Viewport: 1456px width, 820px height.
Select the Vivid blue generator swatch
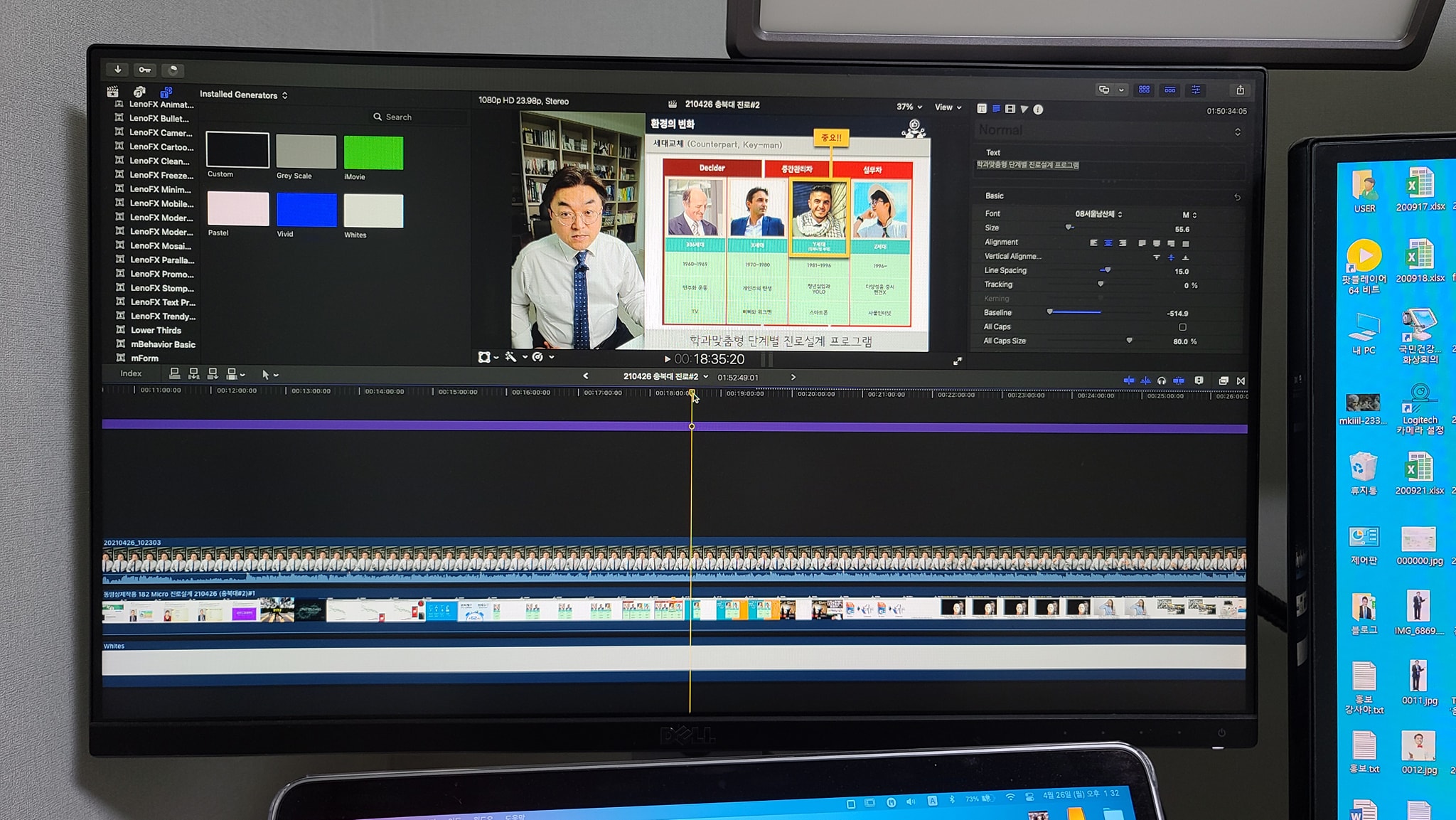coord(306,211)
